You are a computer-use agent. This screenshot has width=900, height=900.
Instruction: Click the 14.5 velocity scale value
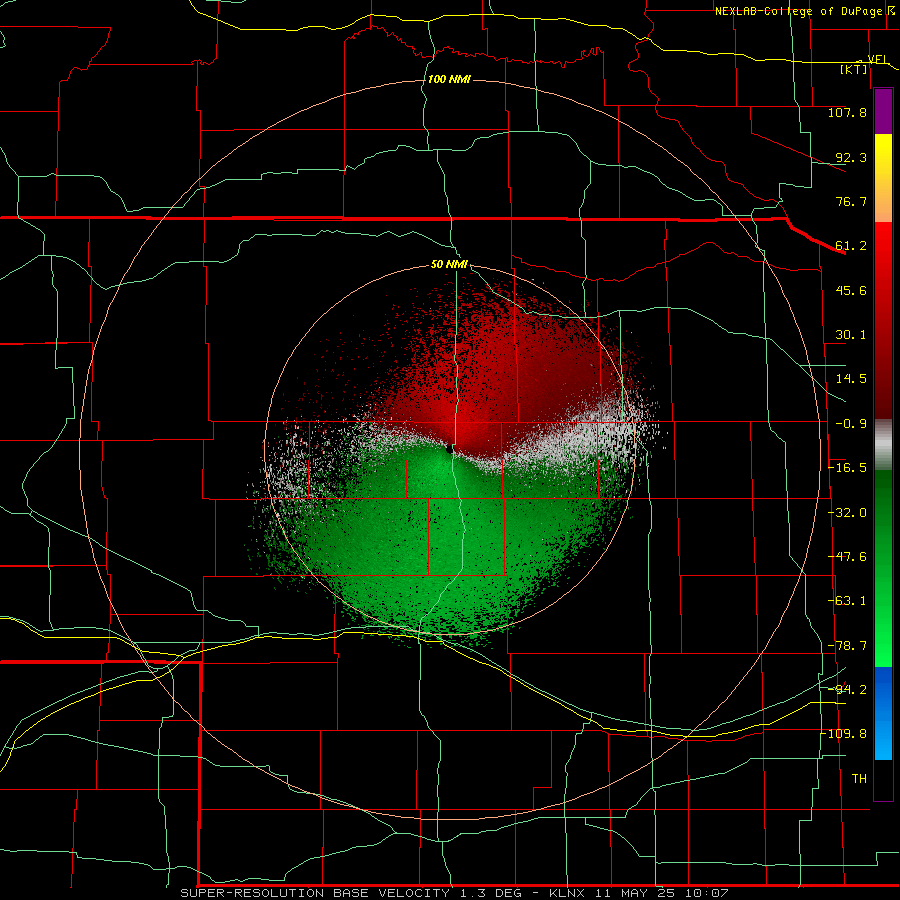[x=851, y=379]
